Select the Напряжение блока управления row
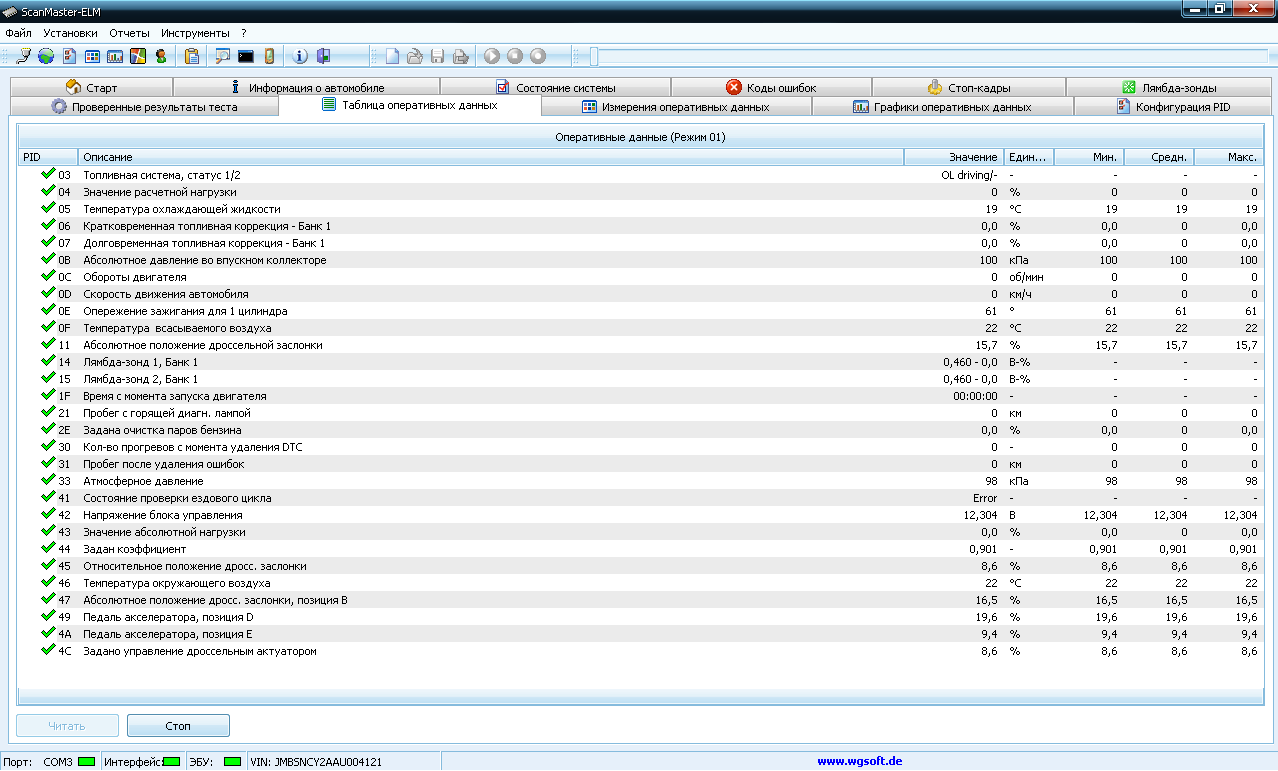 [x=639, y=515]
